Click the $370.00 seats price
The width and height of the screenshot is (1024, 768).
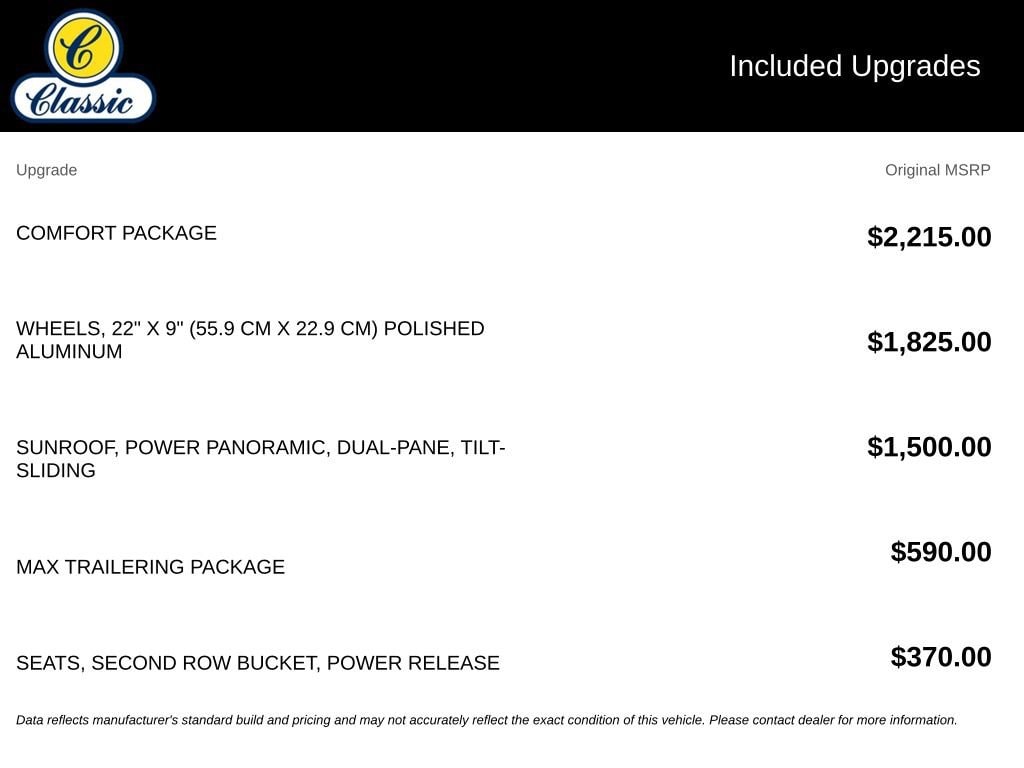(x=940, y=657)
